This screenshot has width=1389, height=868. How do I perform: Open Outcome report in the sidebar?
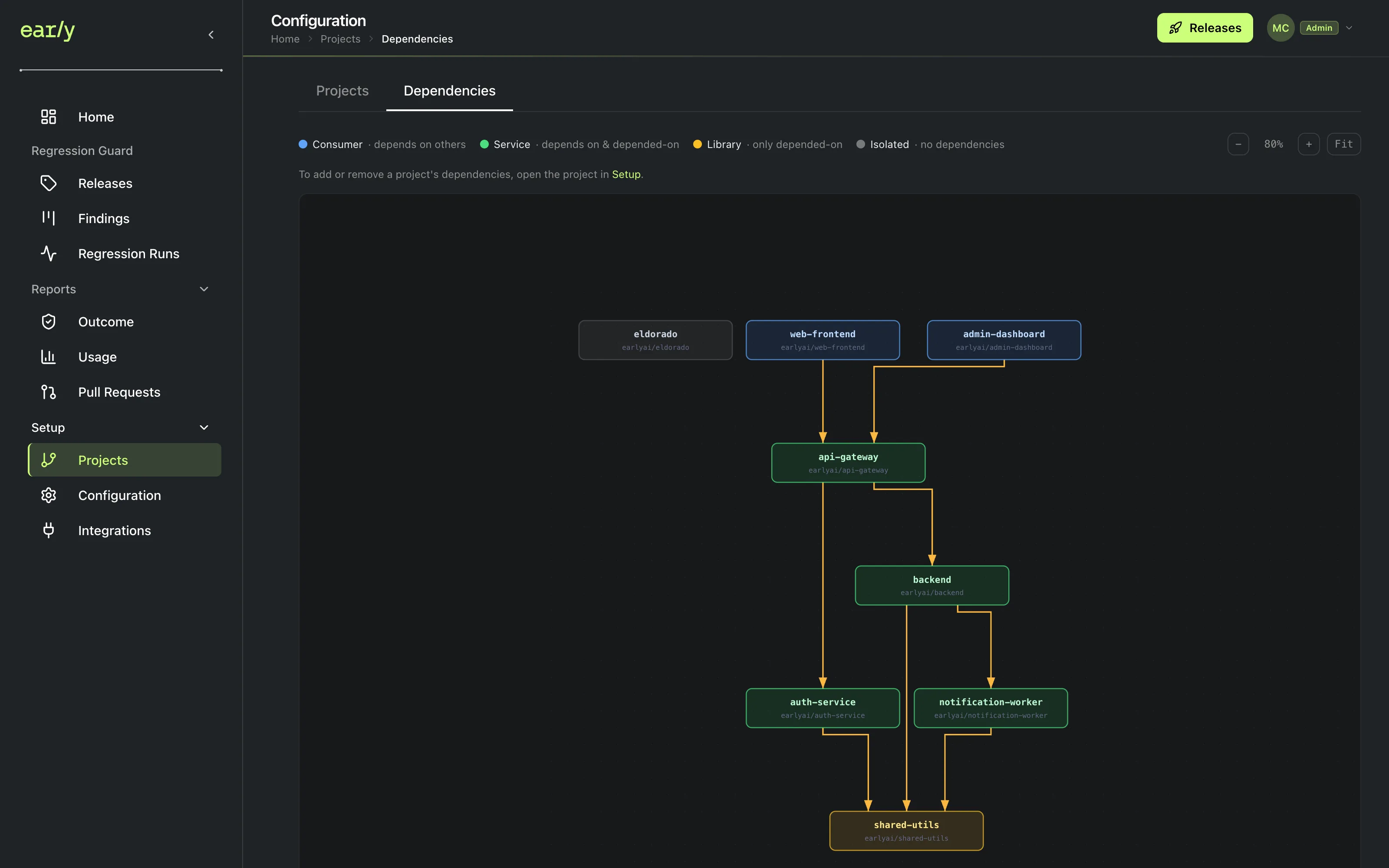point(125,322)
